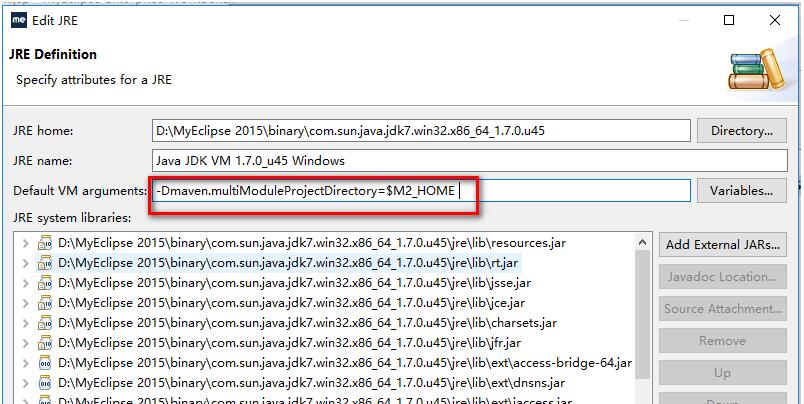Image resolution: width=804 pixels, height=404 pixels.
Task: Click the resources.jar jar icon
Action: click(45, 243)
